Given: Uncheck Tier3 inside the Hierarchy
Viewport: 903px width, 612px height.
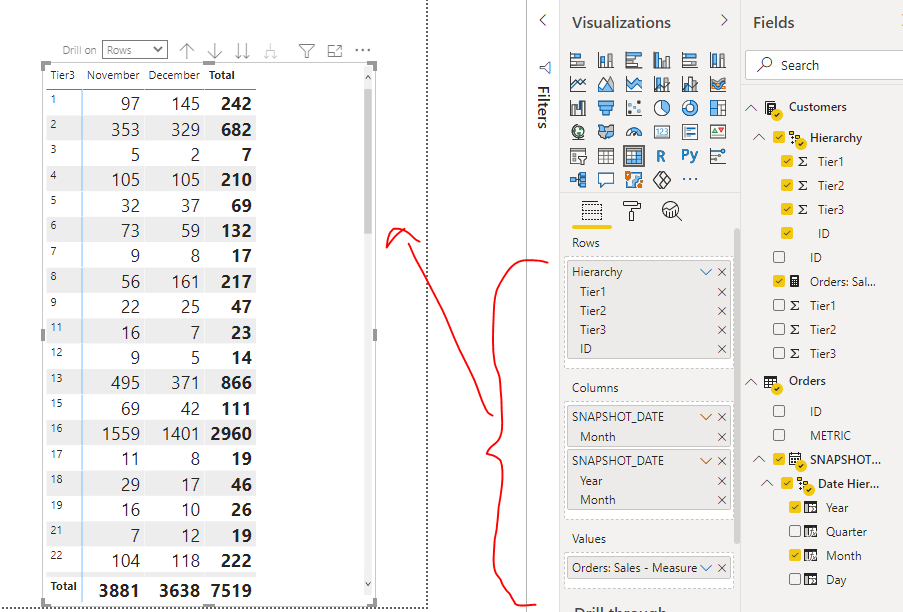Looking at the screenshot, I should point(787,209).
